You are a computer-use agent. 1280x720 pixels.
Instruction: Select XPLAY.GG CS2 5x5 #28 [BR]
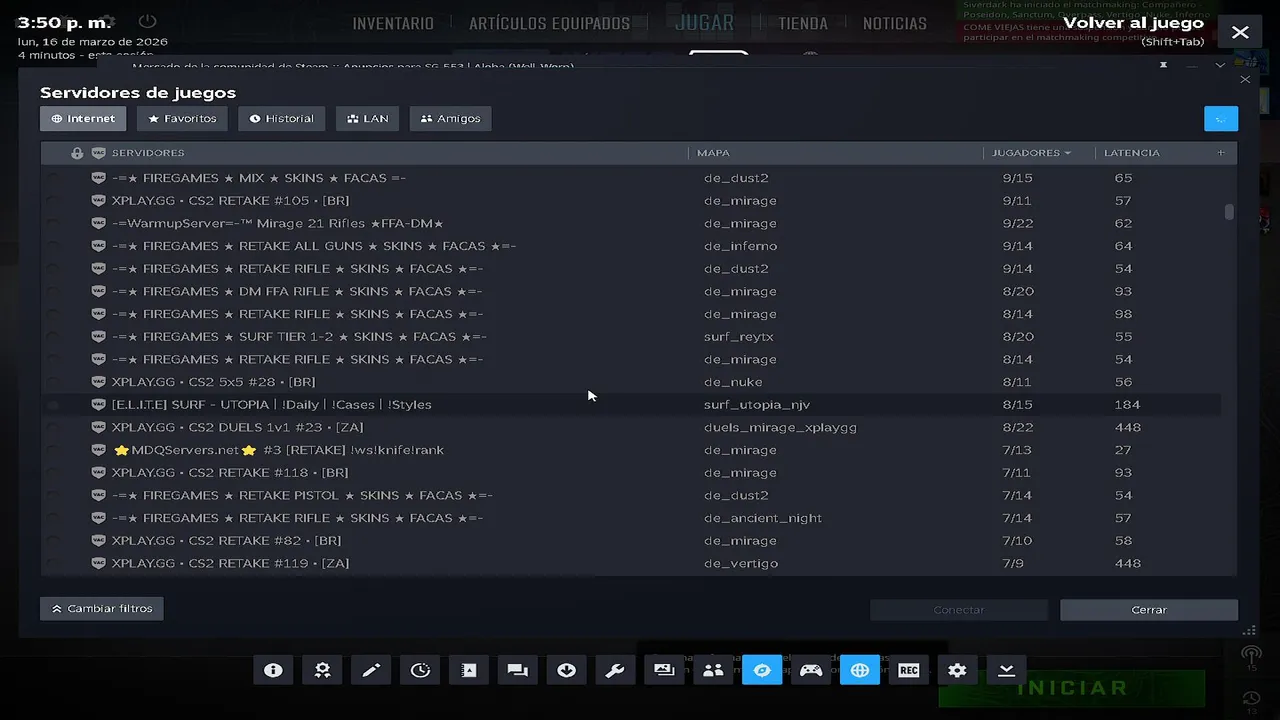pyautogui.click(x=630, y=382)
